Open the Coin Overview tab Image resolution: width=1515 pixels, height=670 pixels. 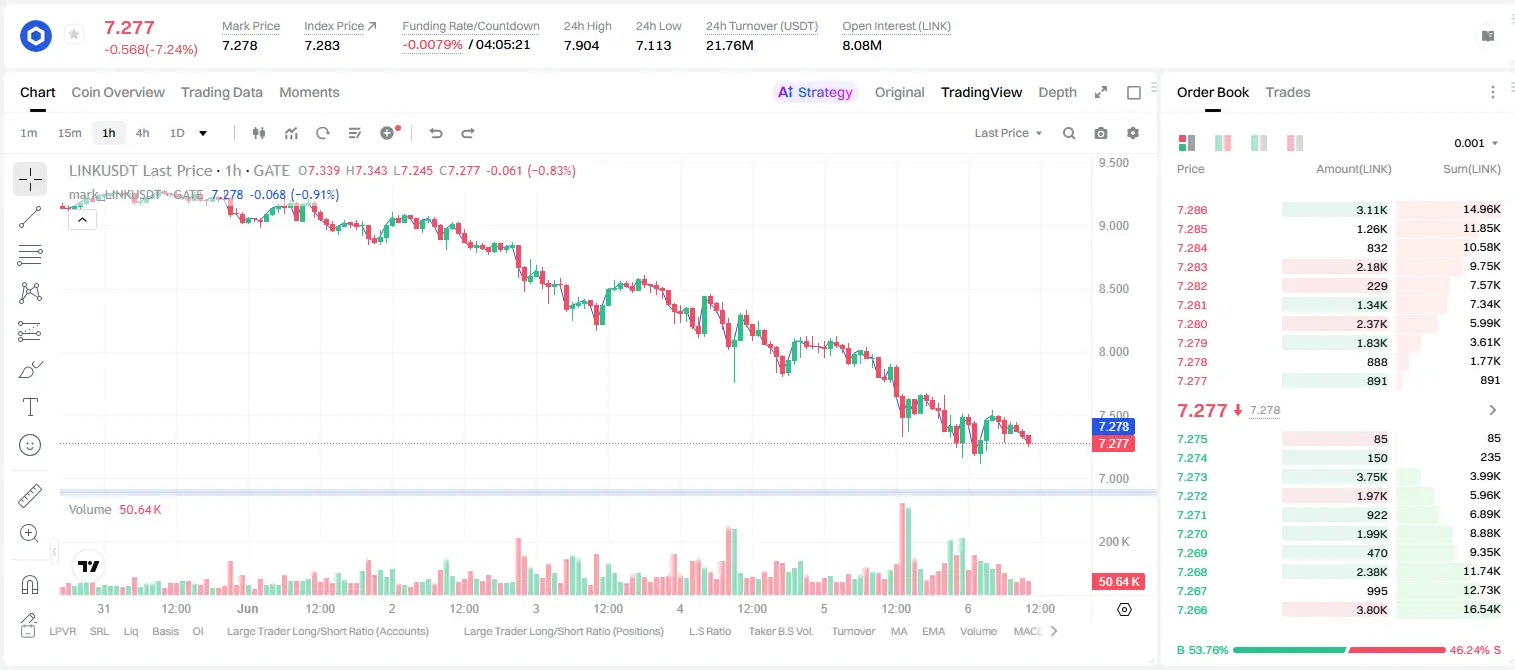point(118,92)
